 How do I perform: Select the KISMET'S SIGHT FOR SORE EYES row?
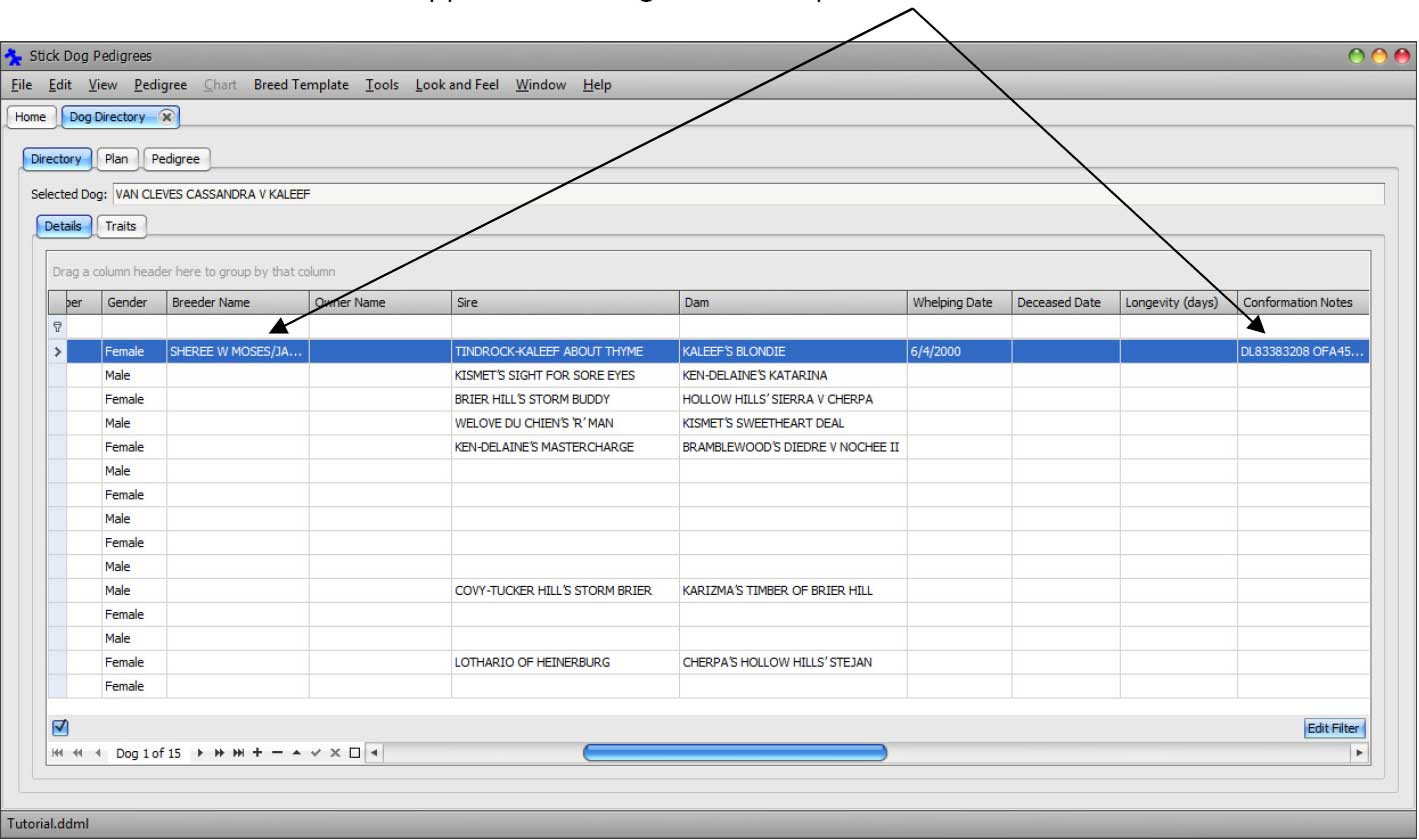544,376
